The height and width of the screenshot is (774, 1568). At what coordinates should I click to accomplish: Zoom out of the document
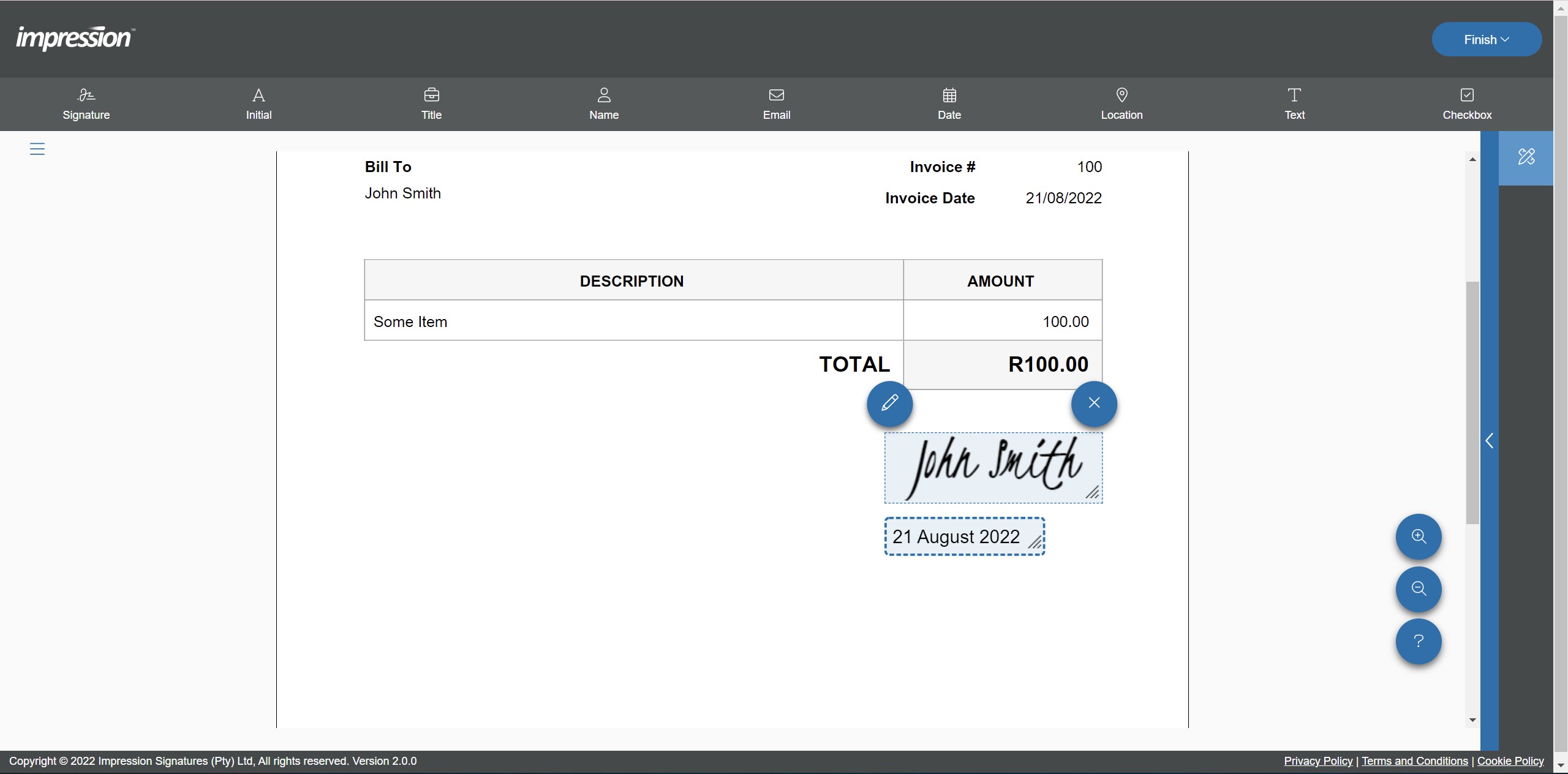point(1419,589)
